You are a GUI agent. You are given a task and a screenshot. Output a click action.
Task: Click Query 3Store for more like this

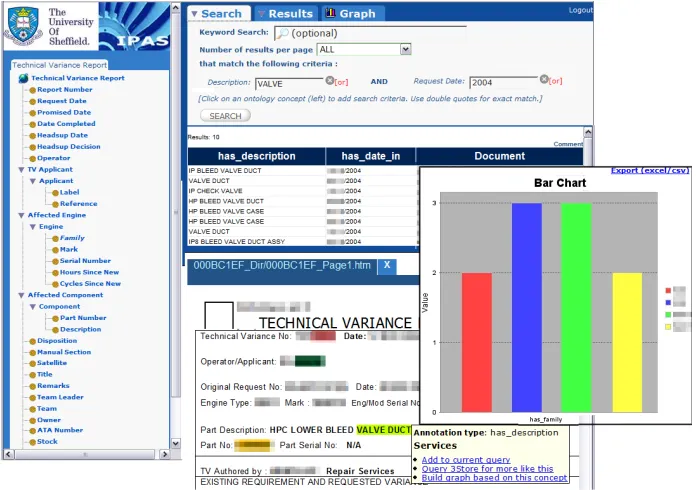coord(487,469)
